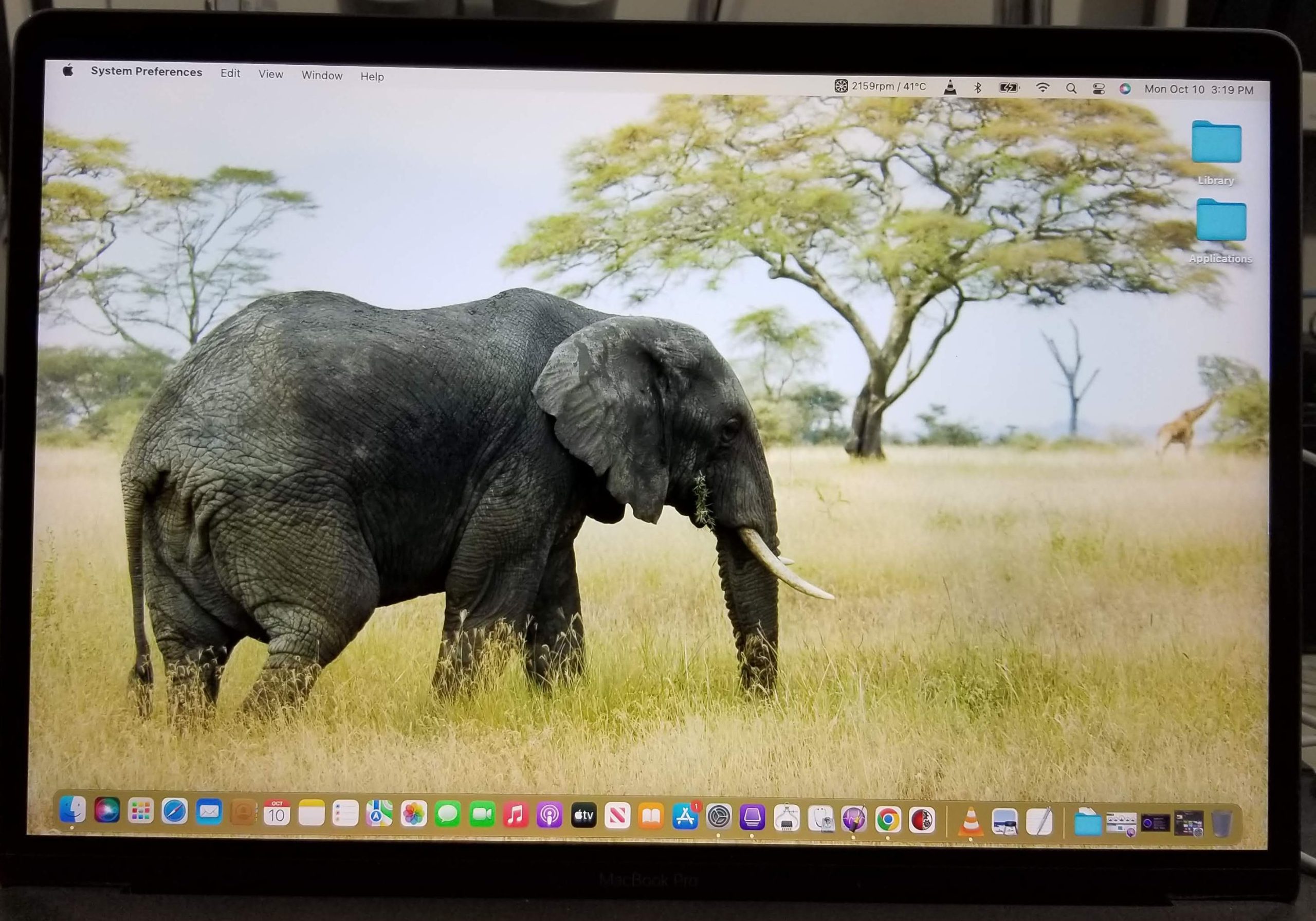Screen dimensions: 1316x921
Task: Open Control Center in menu bar
Action: point(1098,89)
